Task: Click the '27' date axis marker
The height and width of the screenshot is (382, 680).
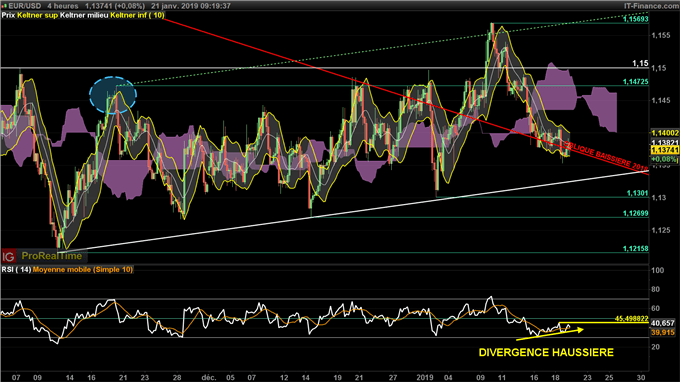Action: coord(392,378)
